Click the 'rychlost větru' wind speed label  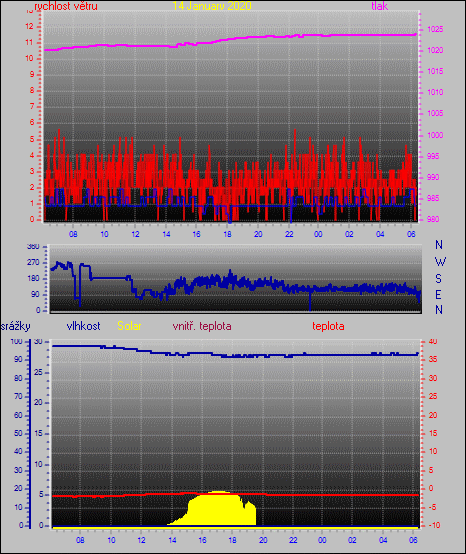tap(66, 6)
